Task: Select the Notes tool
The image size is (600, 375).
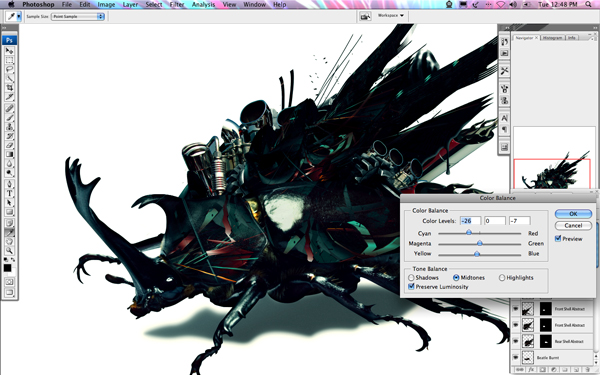Action: tap(9, 223)
